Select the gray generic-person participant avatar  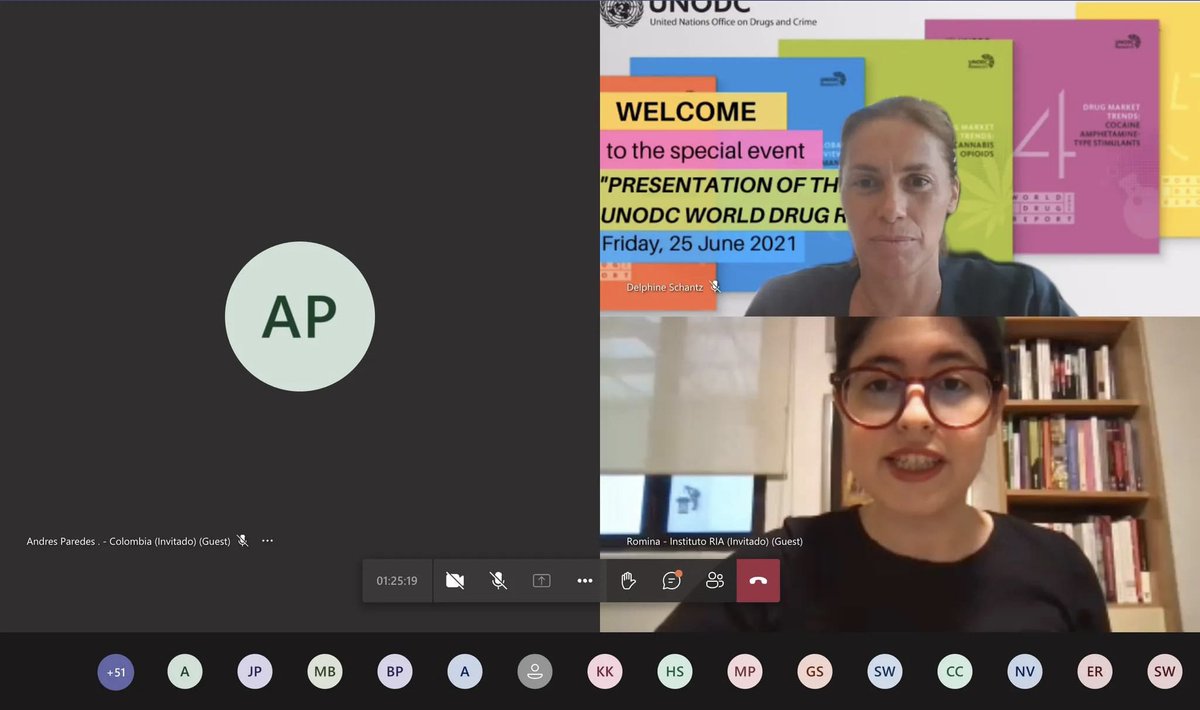[x=535, y=672]
